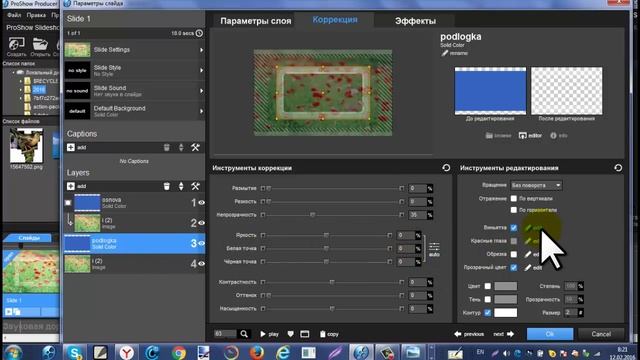Switch to Эффекты tab
640x360 pixels.
(x=415, y=21)
